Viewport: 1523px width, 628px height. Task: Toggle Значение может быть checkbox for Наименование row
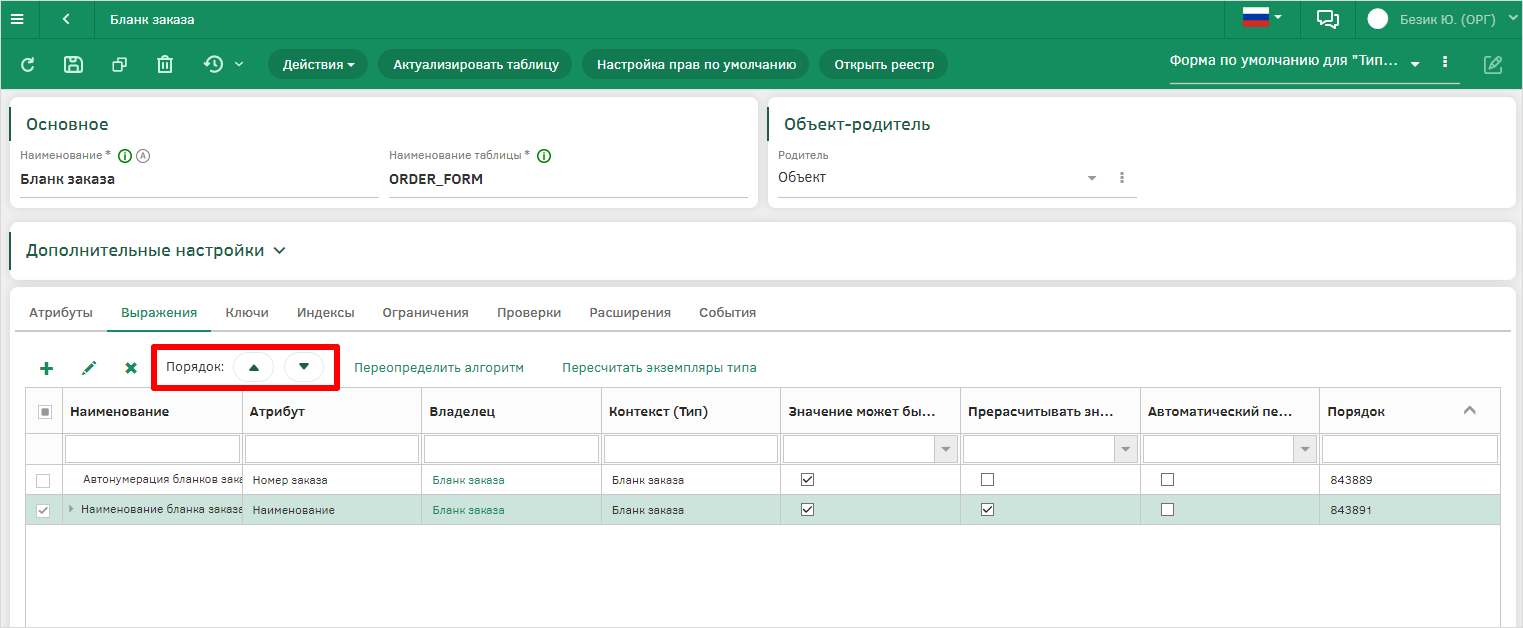click(x=808, y=510)
